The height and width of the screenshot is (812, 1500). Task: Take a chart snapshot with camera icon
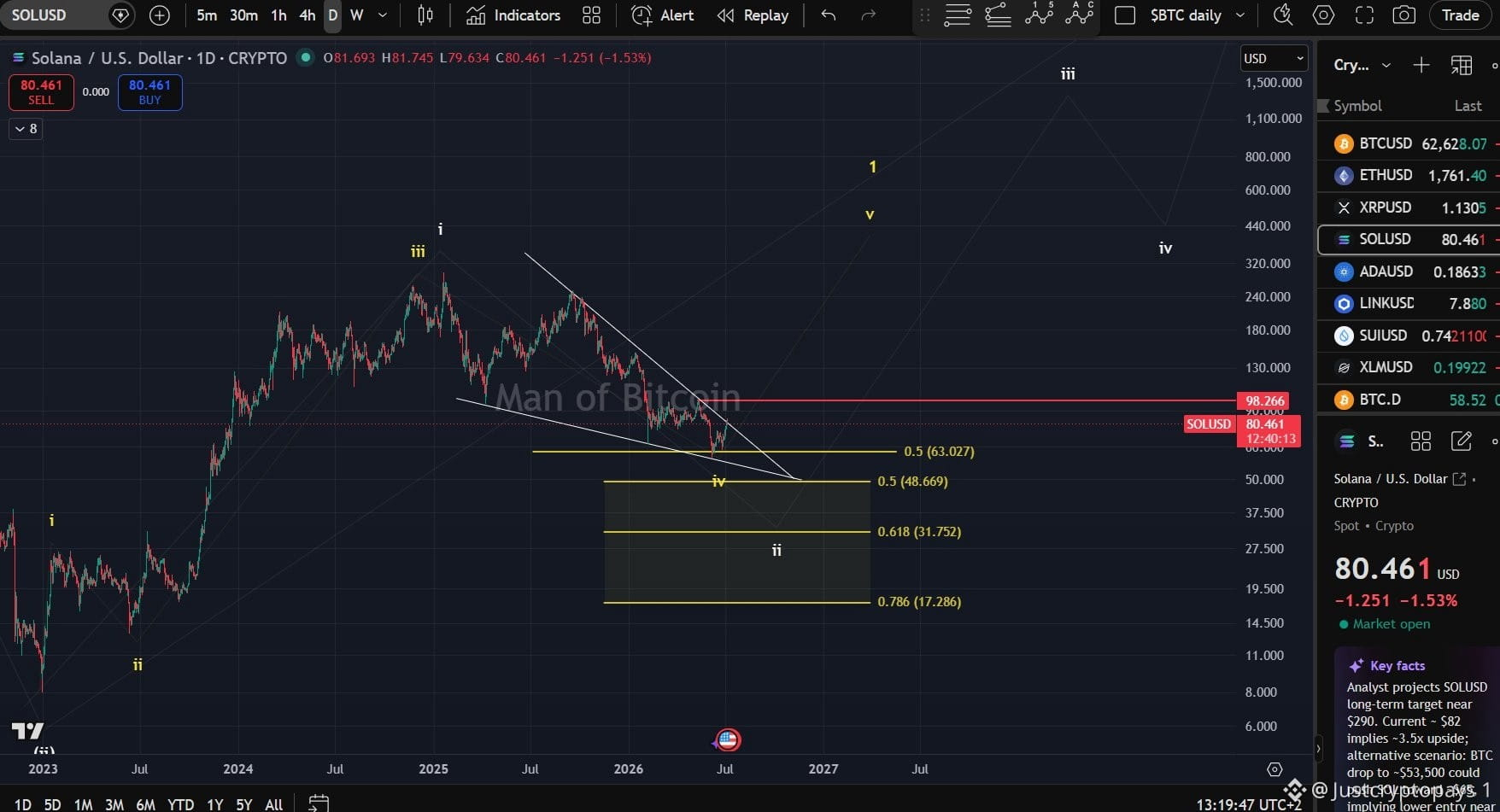(x=1403, y=15)
